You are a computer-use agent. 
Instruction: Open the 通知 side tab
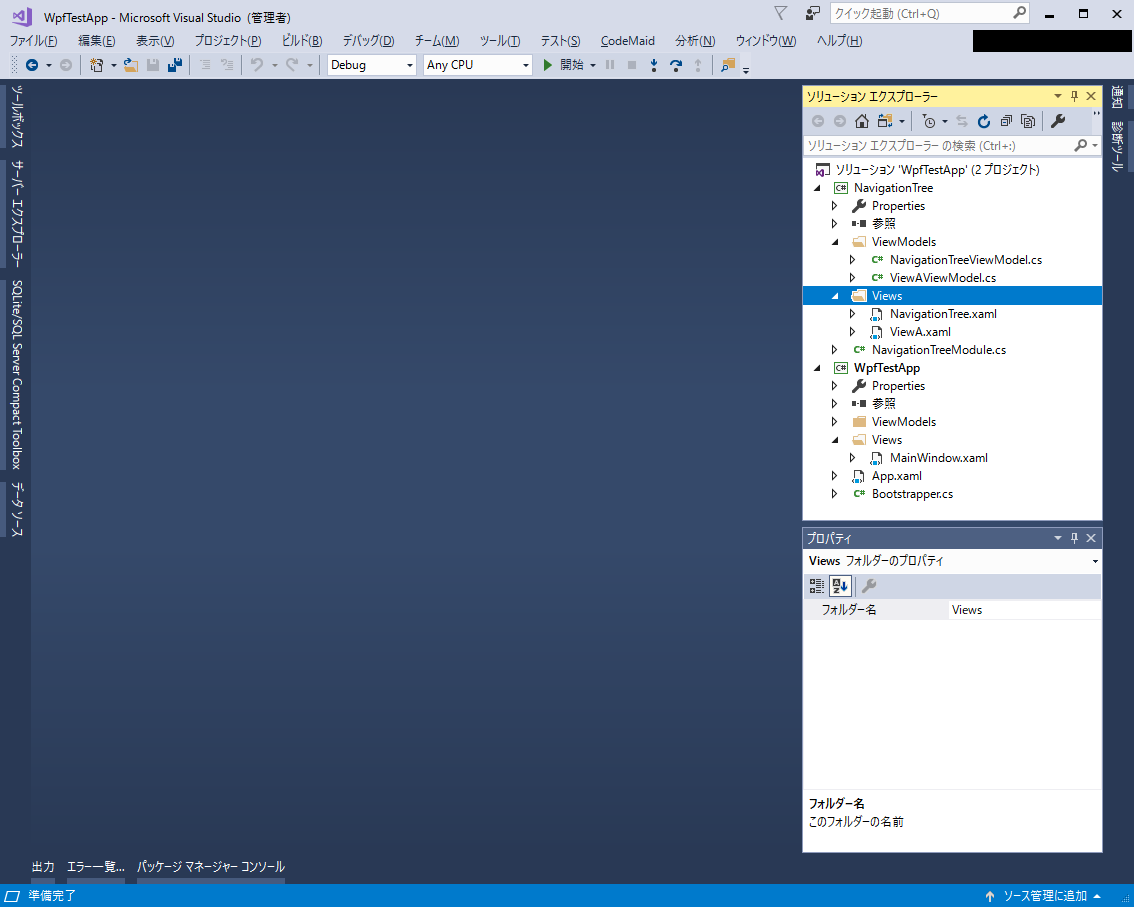(1117, 97)
